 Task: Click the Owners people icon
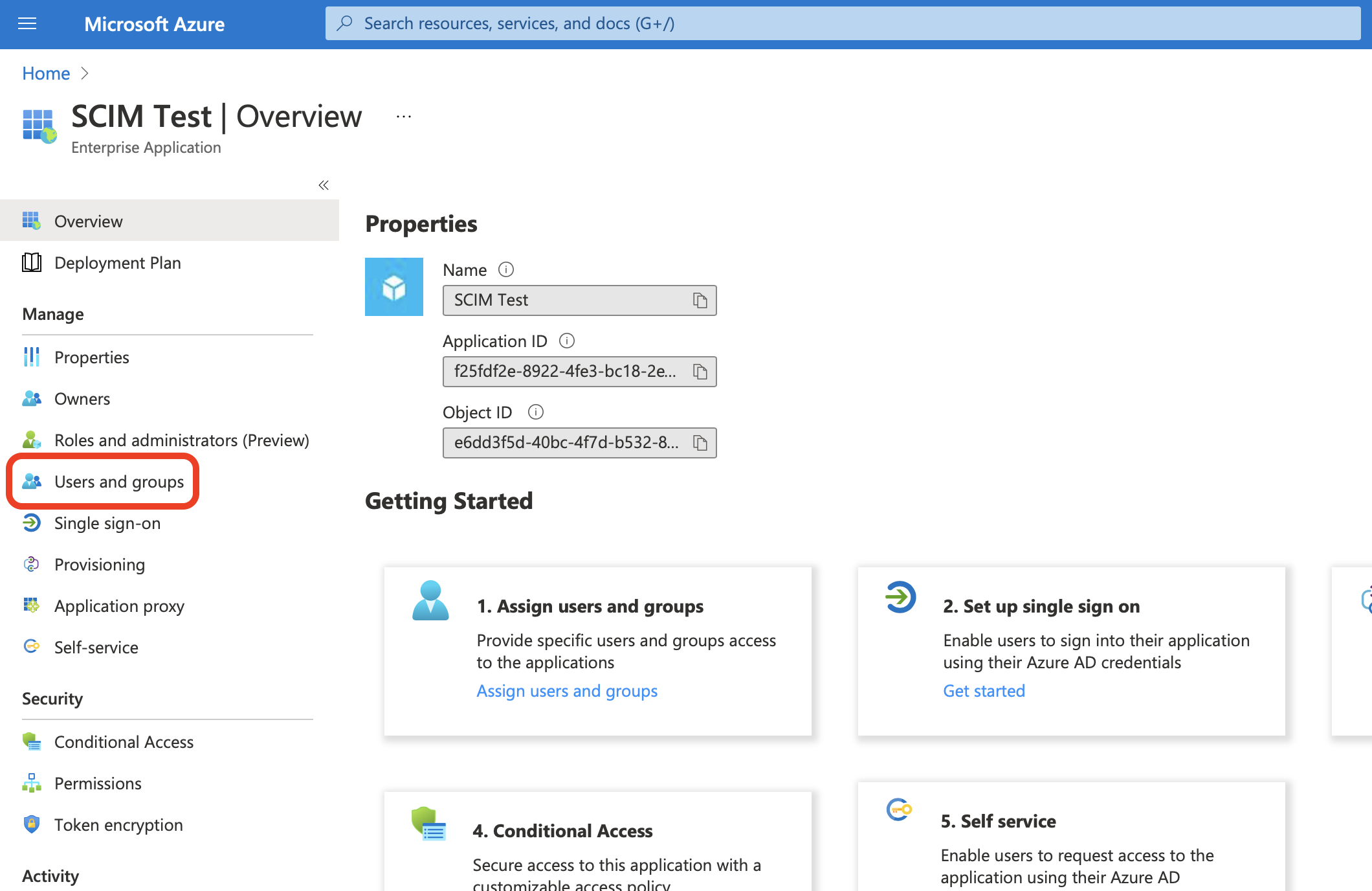click(32, 398)
